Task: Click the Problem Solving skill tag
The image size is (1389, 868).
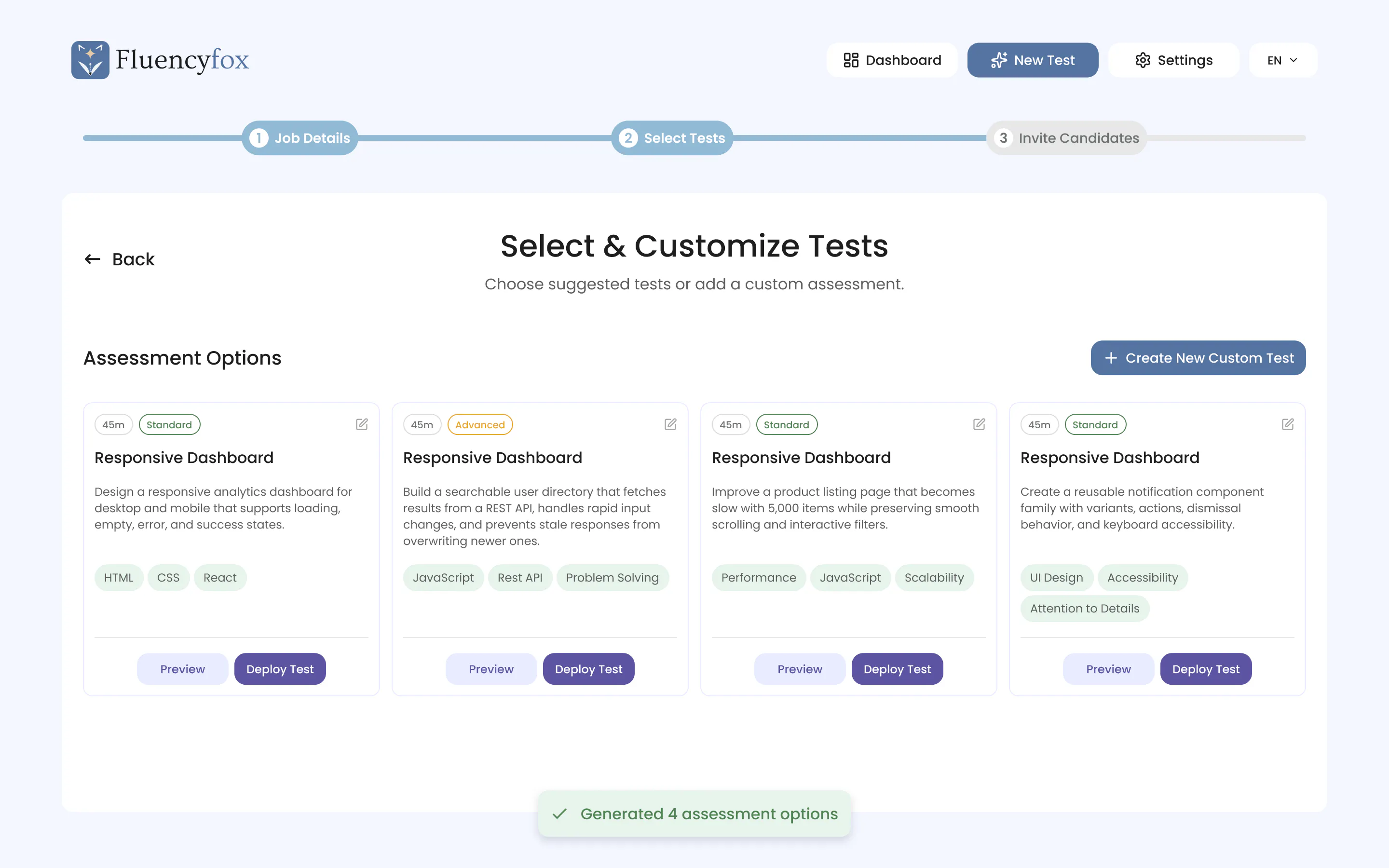Action: 613,578
